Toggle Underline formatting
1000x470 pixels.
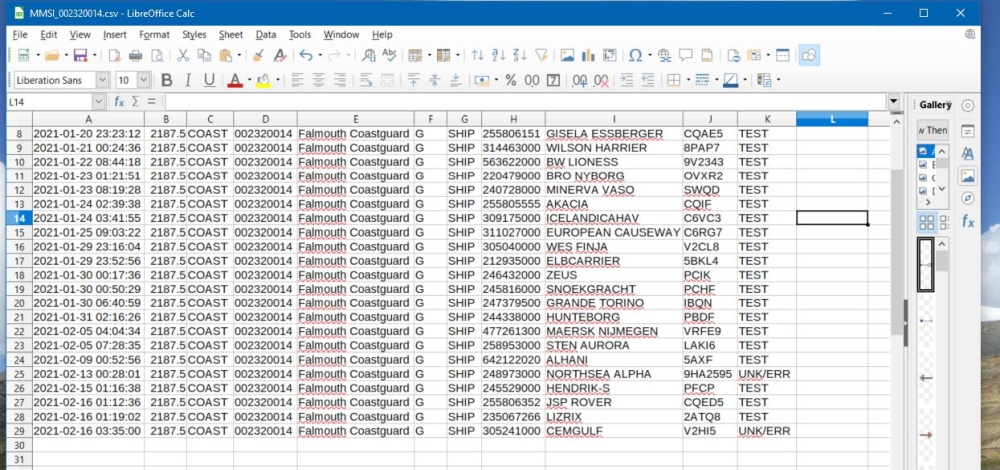point(209,80)
